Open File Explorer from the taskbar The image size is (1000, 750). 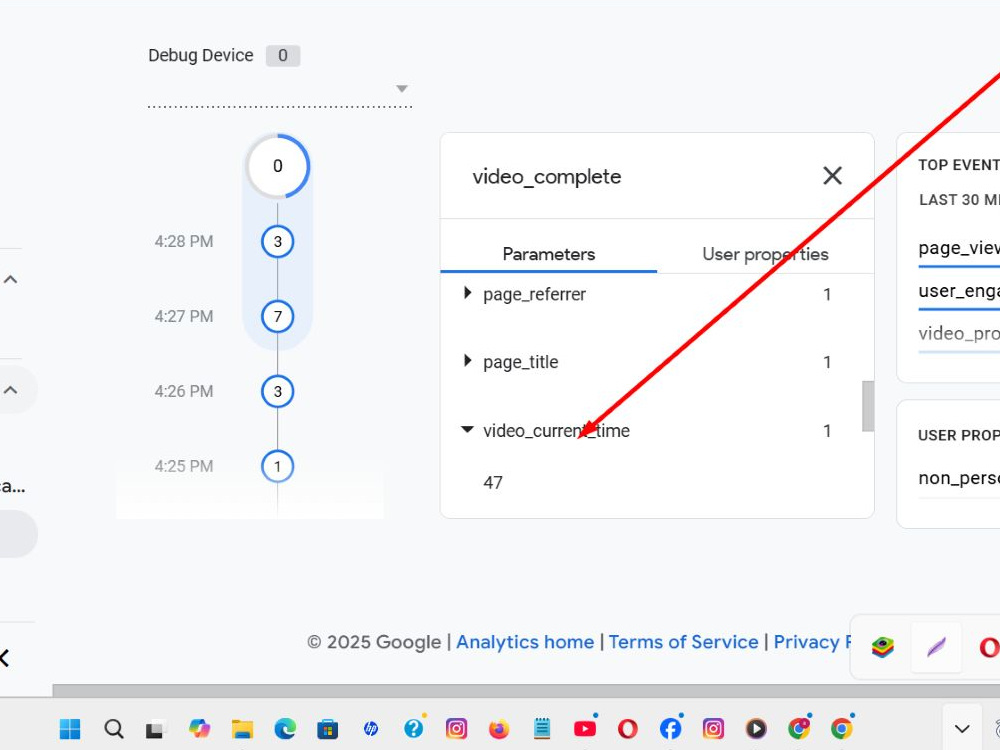(x=242, y=729)
